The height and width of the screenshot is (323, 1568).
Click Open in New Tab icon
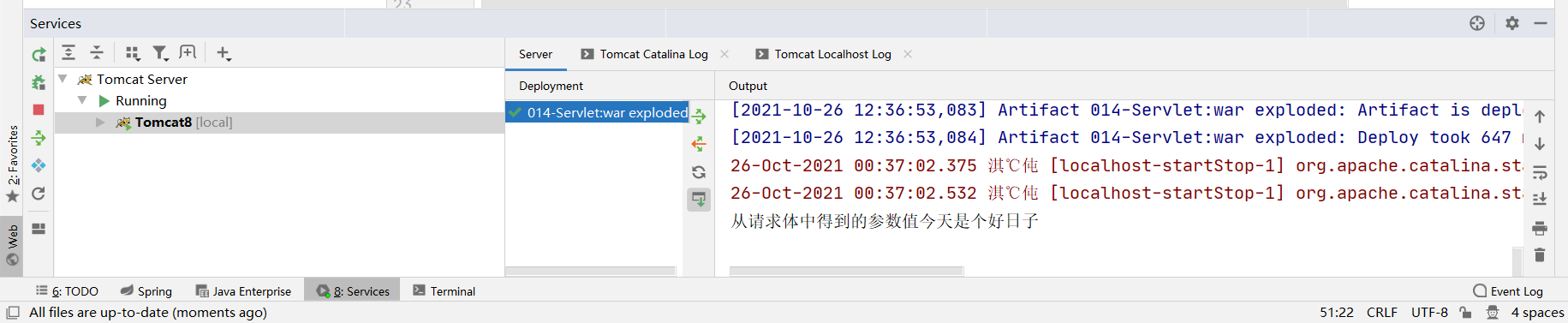188,53
